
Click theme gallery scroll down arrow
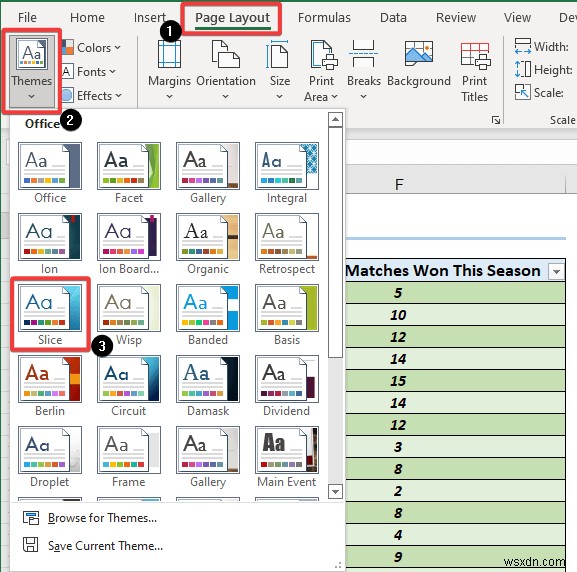point(335,491)
